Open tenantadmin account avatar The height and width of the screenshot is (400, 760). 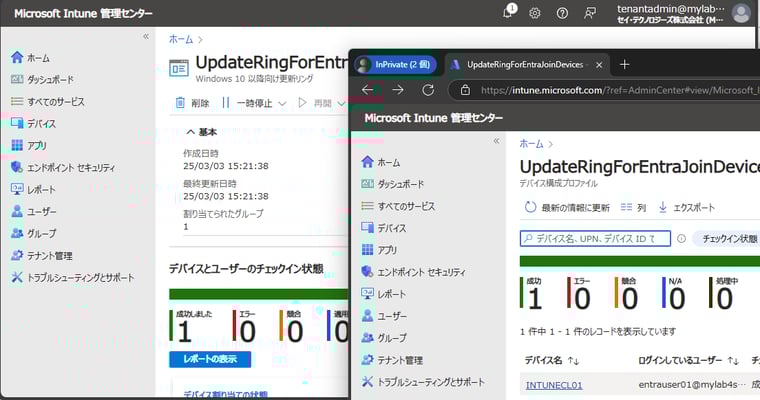(741, 13)
